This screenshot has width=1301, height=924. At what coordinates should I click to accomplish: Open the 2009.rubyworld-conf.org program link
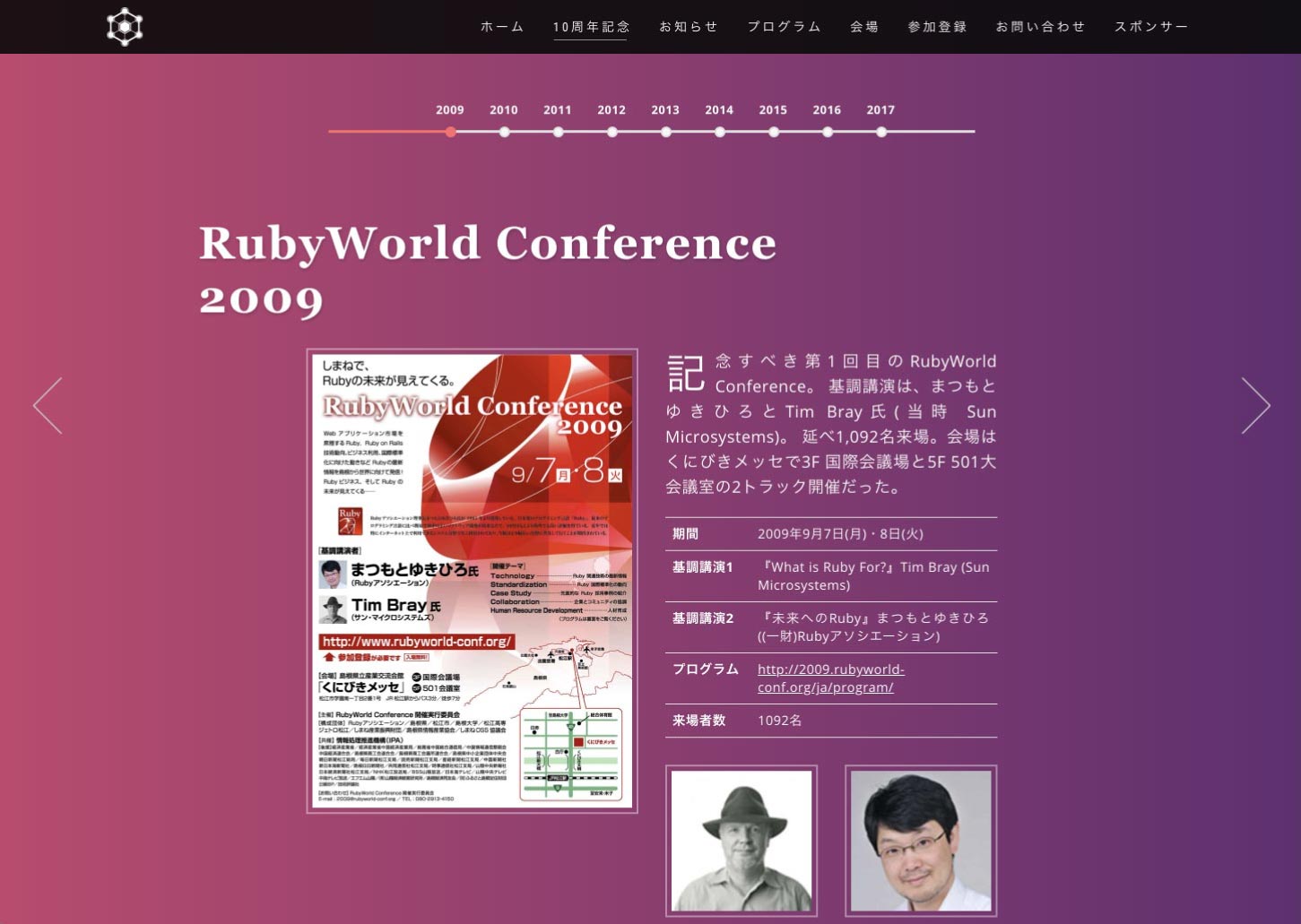pyautogui.click(x=830, y=678)
